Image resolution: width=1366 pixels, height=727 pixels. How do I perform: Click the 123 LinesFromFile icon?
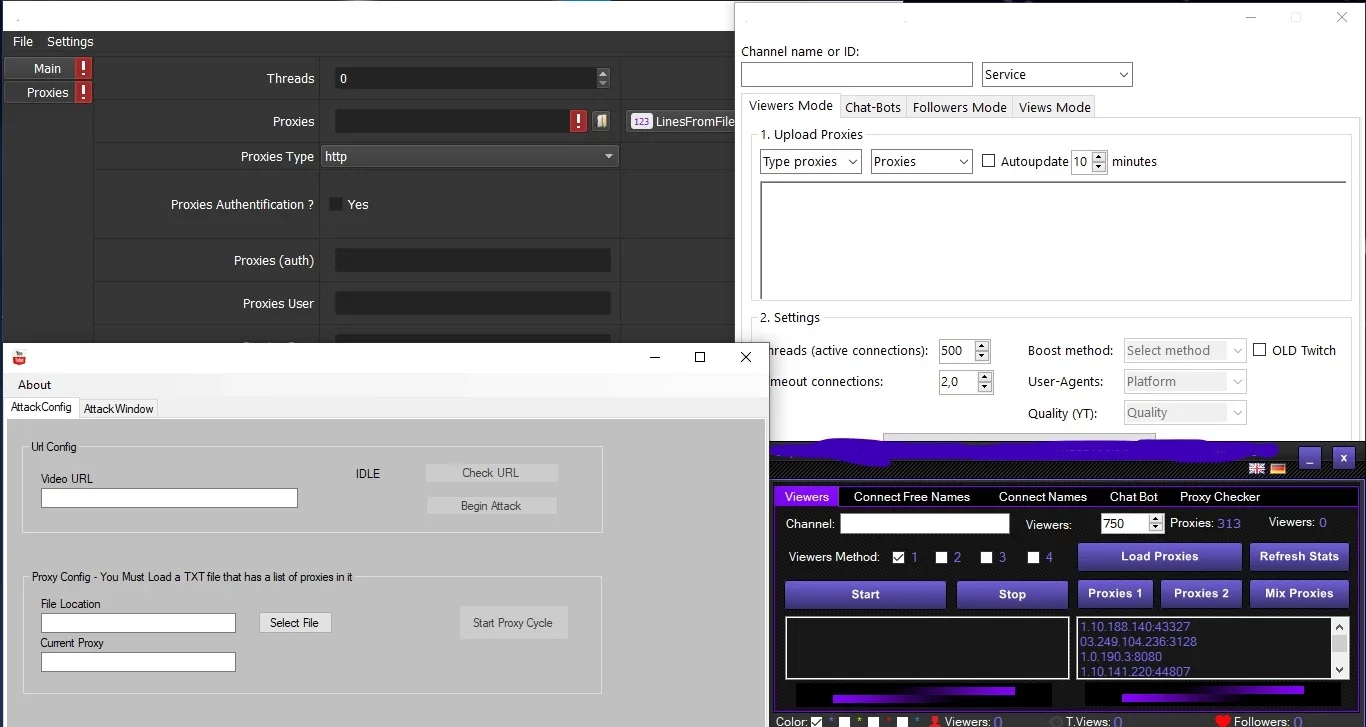pyautogui.click(x=641, y=121)
